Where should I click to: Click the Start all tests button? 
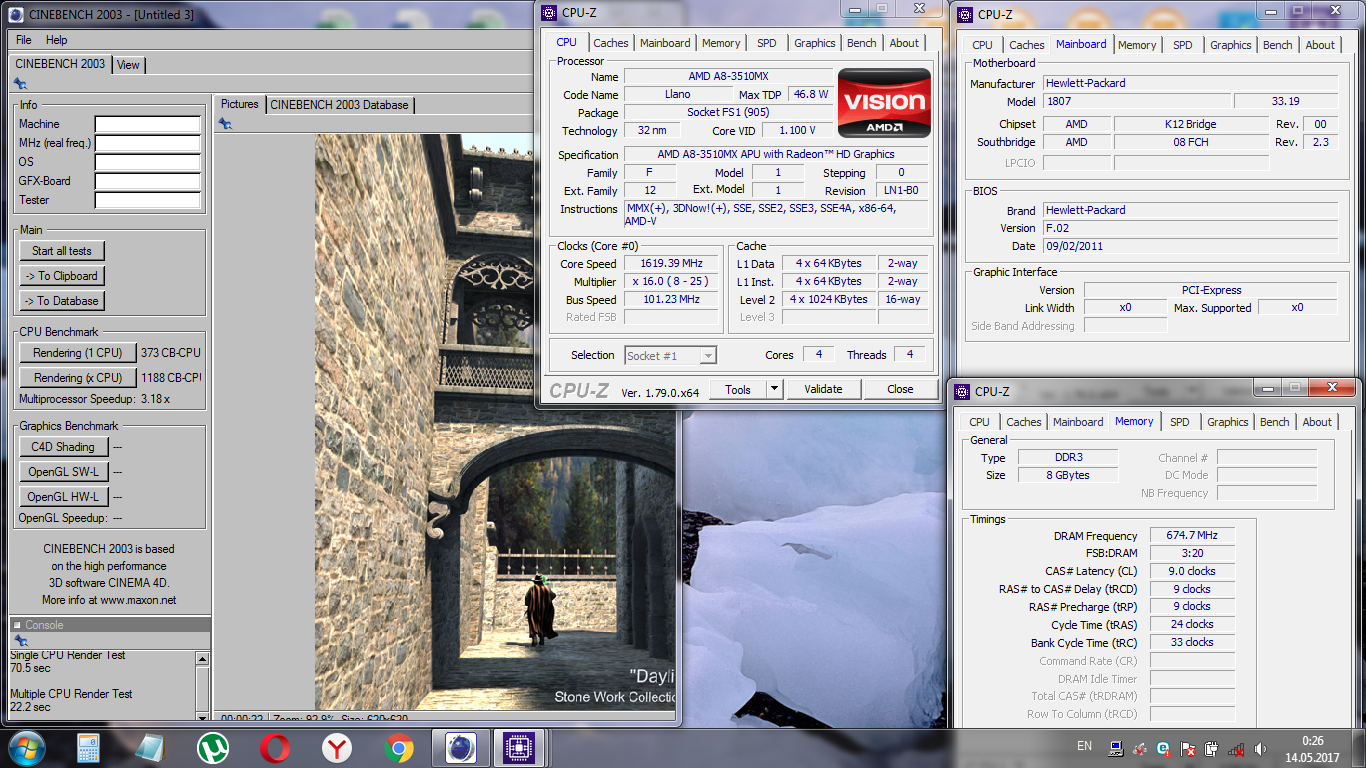click(x=62, y=251)
